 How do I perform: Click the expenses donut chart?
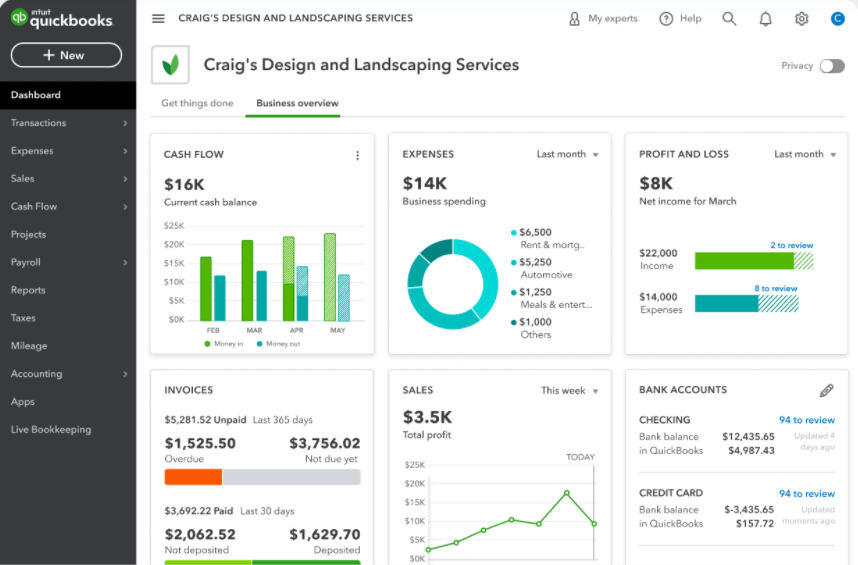[453, 284]
